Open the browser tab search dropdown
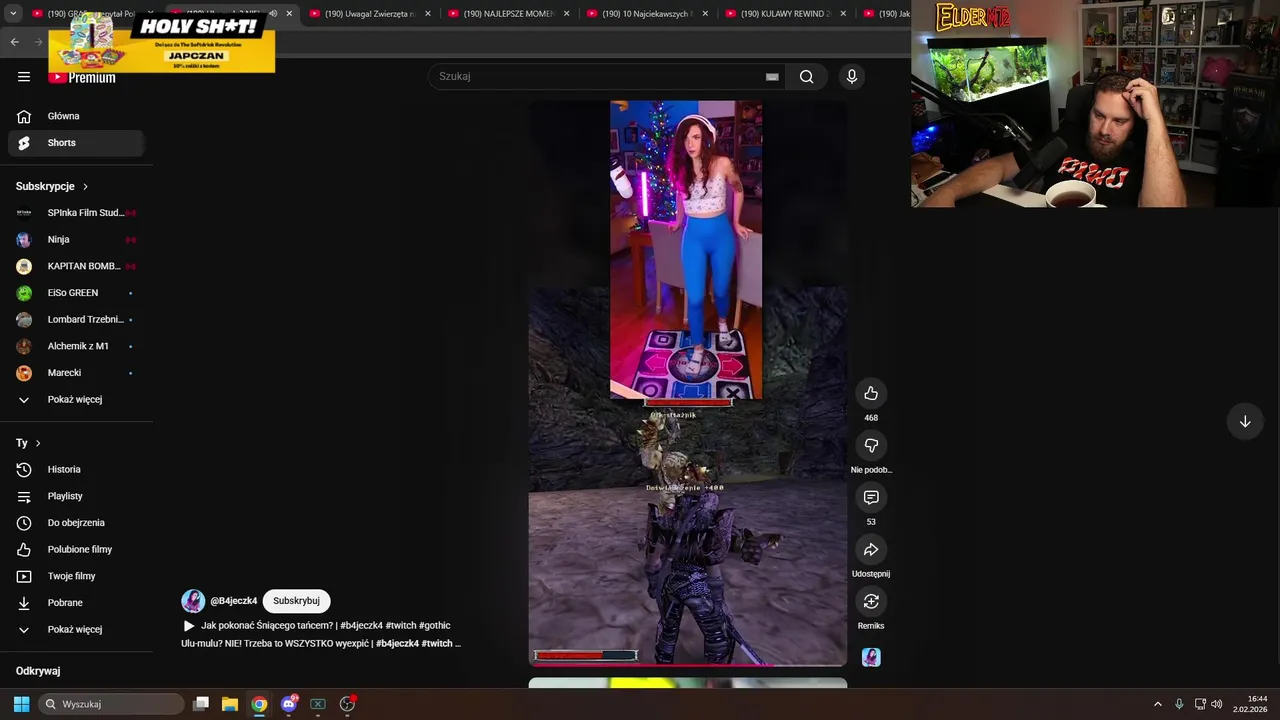 (13, 14)
